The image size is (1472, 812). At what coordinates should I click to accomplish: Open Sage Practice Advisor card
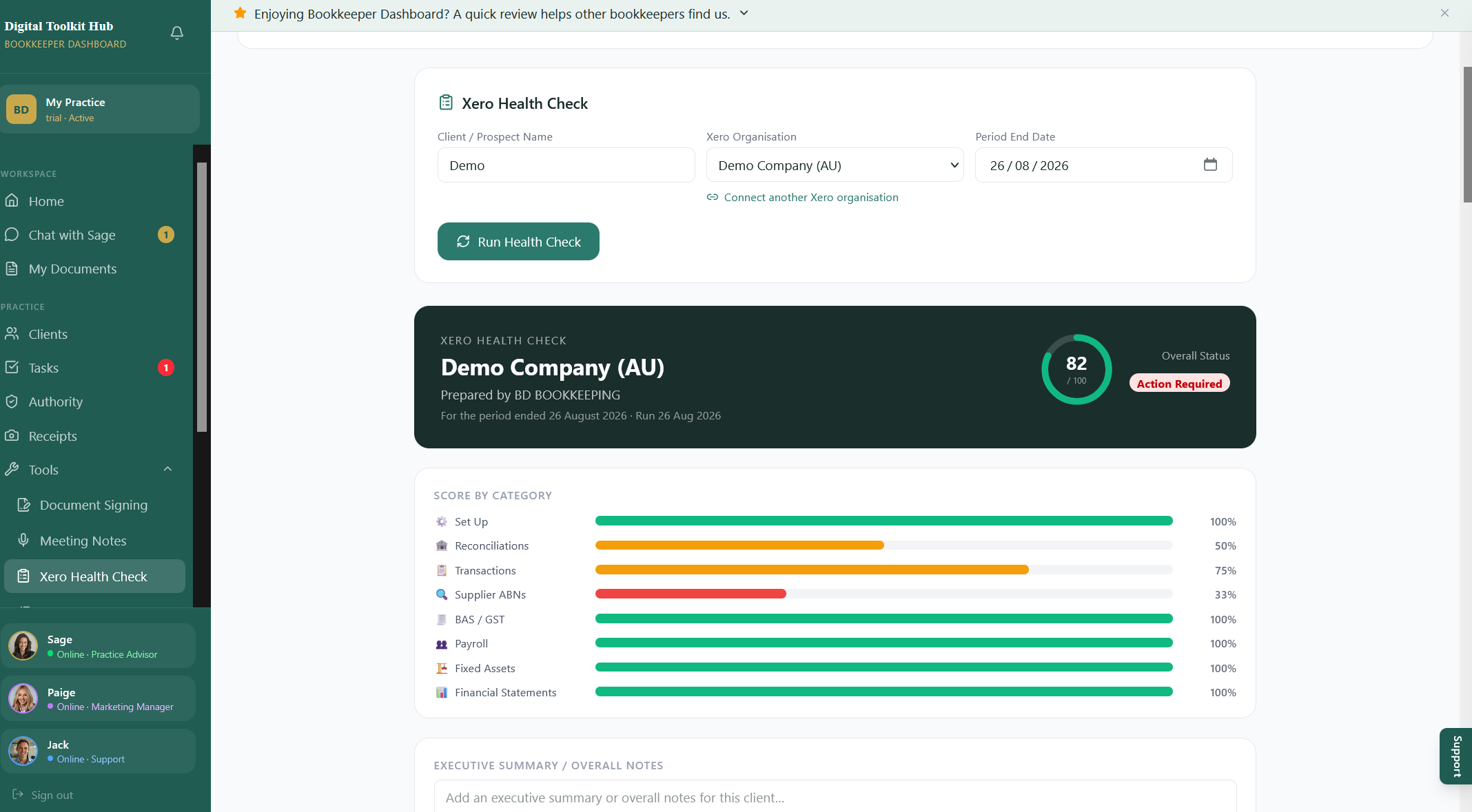tap(98, 646)
